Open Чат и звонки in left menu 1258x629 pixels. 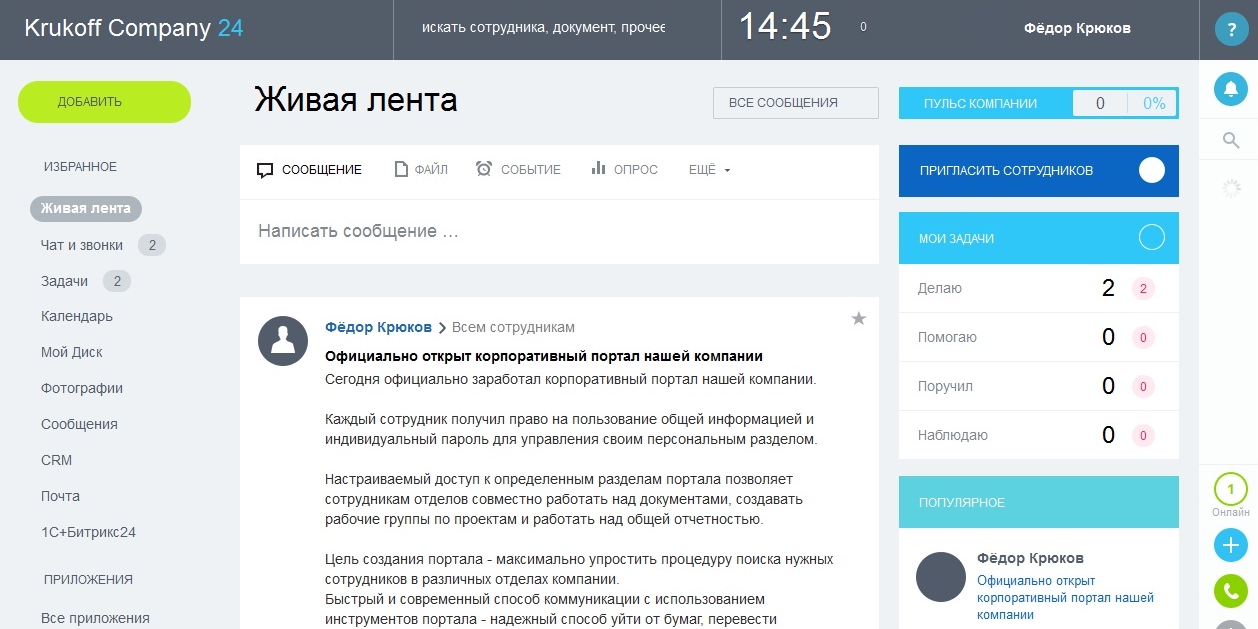[x=82, y=245]
